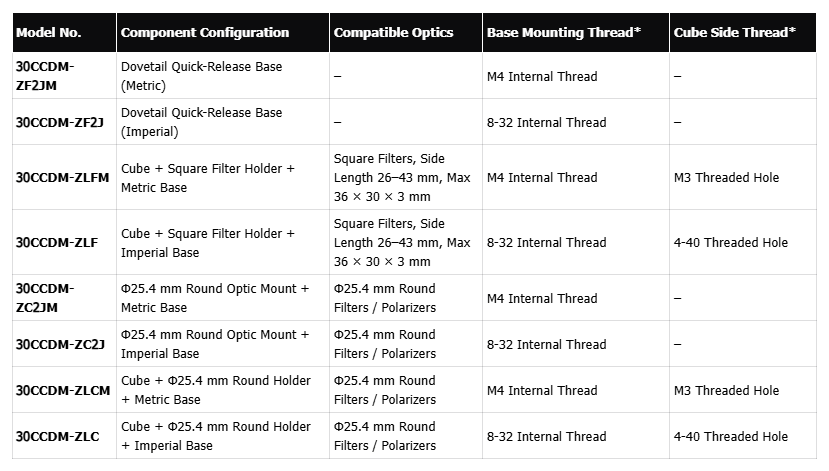Click the Dovetail Quick-Release Base (Imperial) cell
Viewport: 829px width, 471px height.
point(201,122)
